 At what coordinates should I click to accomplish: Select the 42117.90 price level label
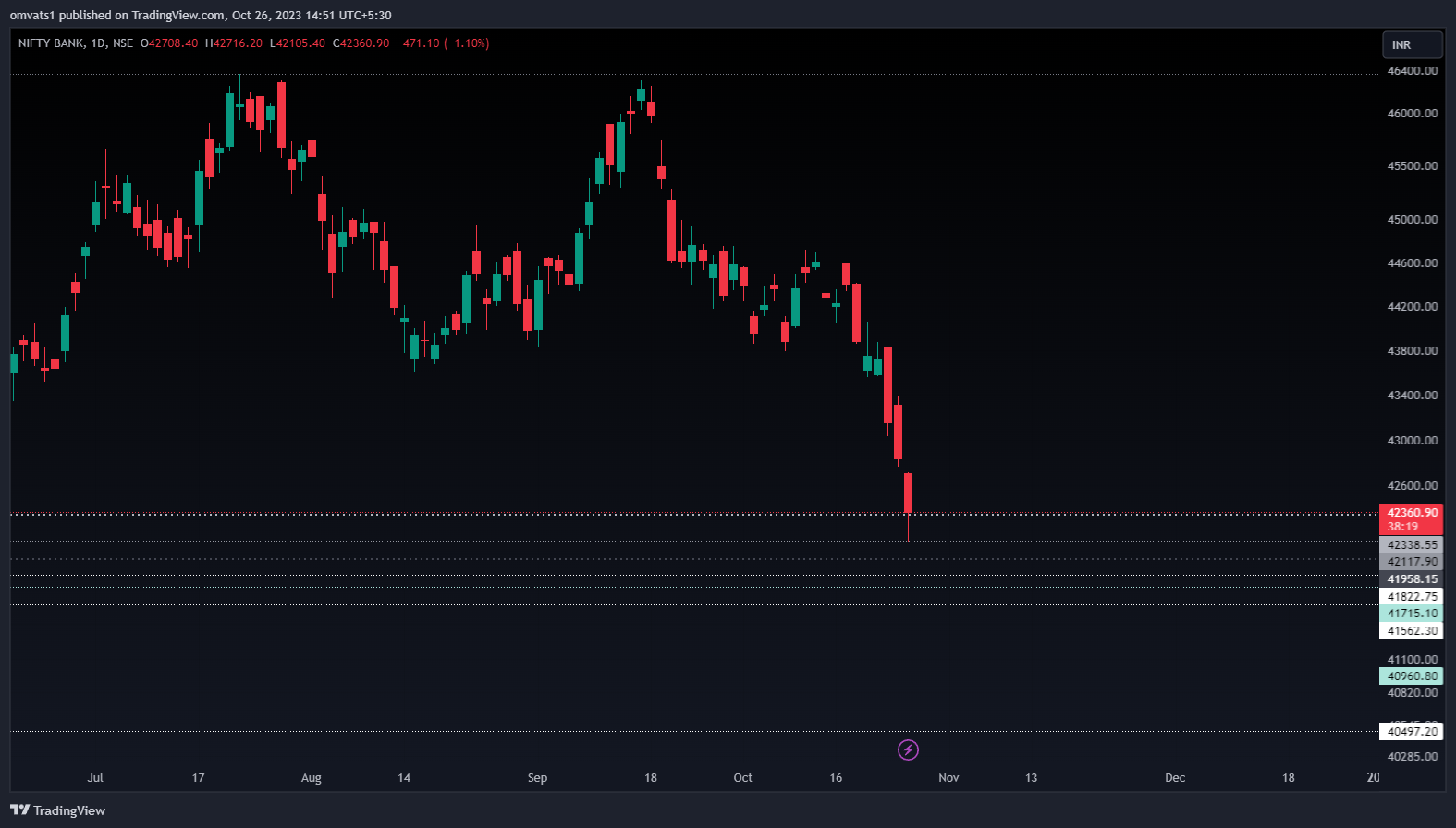tap(1412, 561)
